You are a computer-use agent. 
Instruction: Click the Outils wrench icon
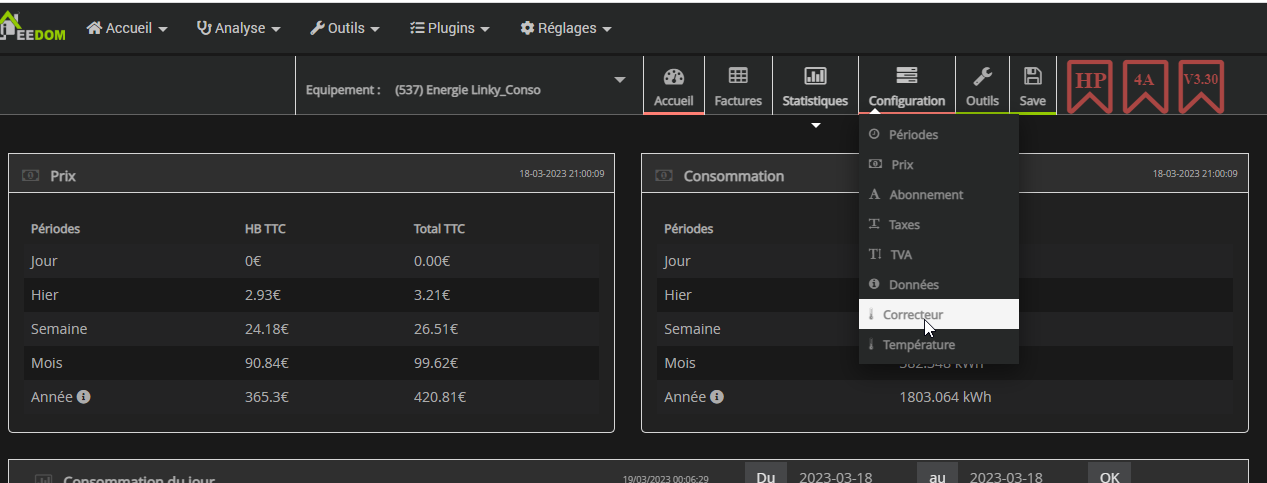coord(982,78)
